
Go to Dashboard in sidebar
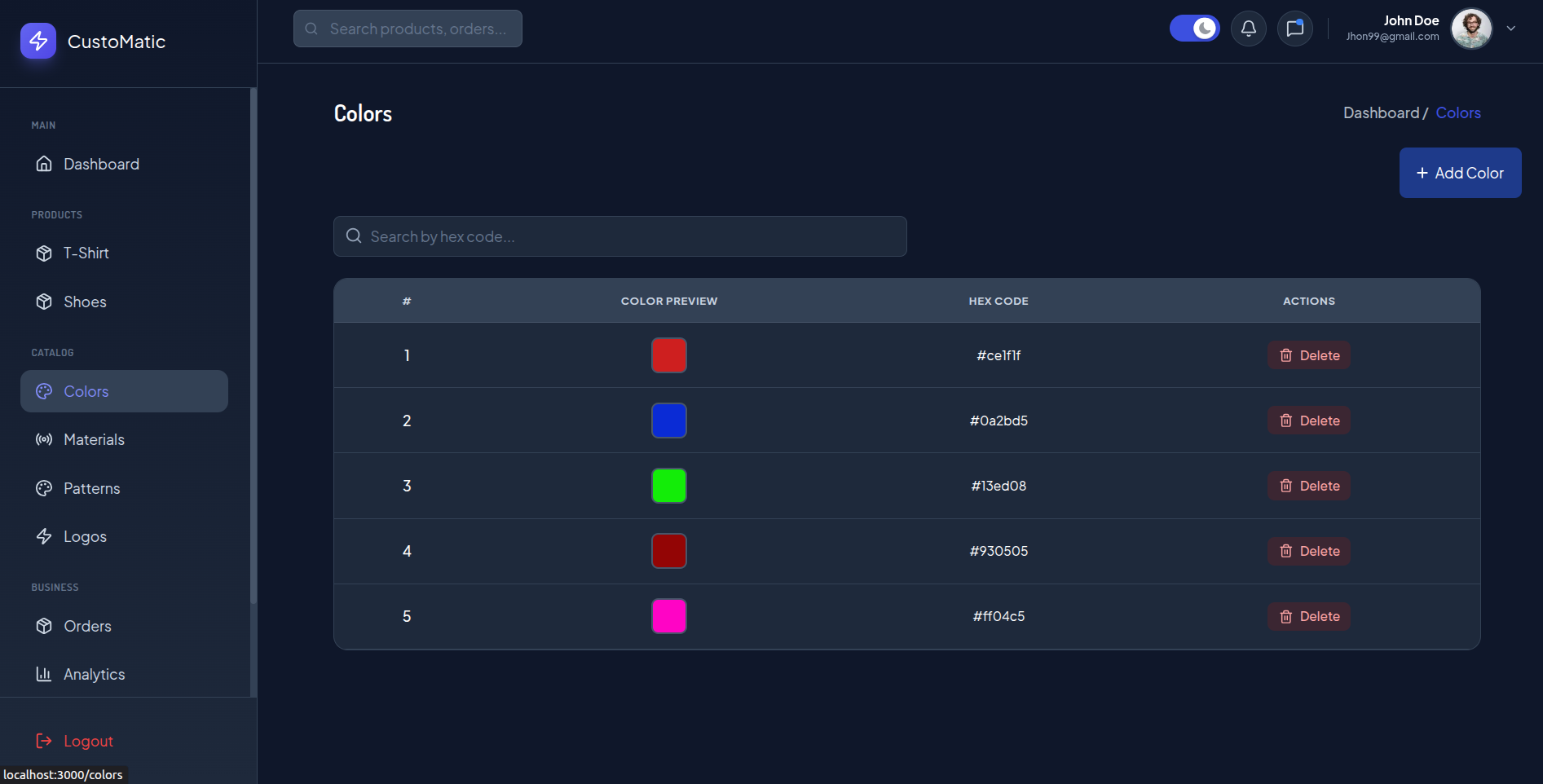click(x=124, y=164)
